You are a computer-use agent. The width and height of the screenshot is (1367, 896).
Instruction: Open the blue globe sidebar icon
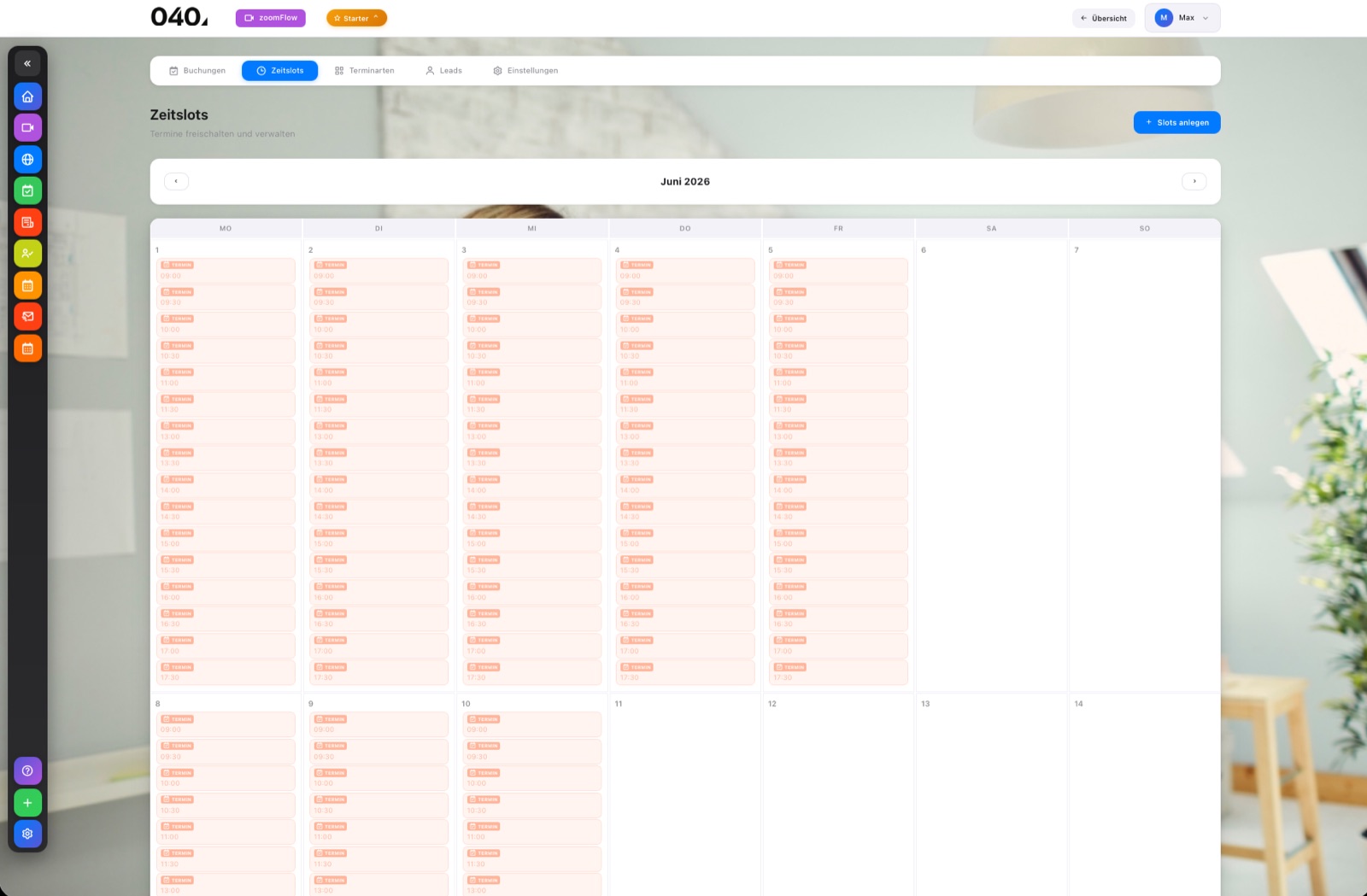point(27,160)
